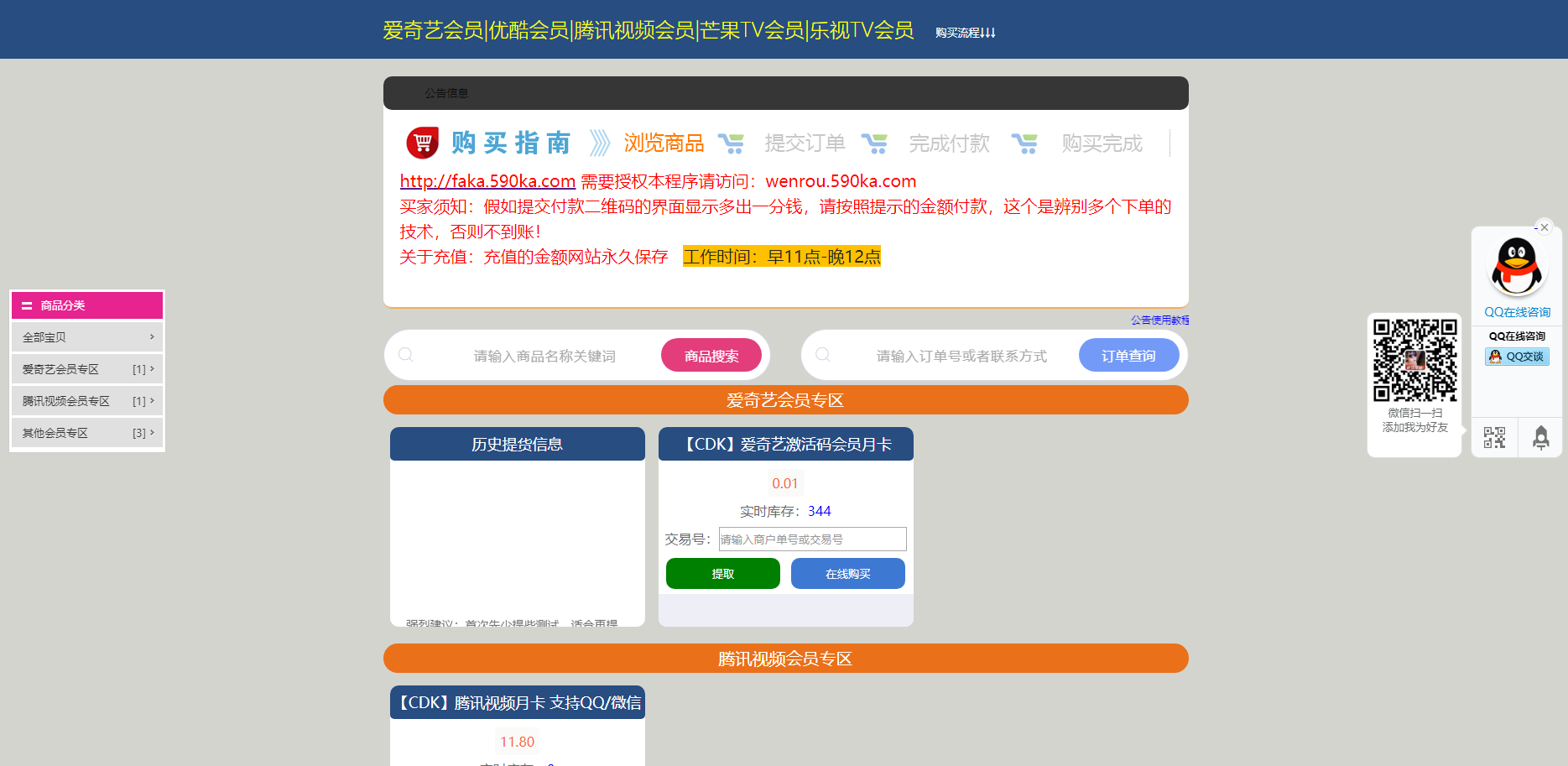Open the 腾讯视频会员专区 sidebar category
This screenshot has width=1568, height=766.
87,401
